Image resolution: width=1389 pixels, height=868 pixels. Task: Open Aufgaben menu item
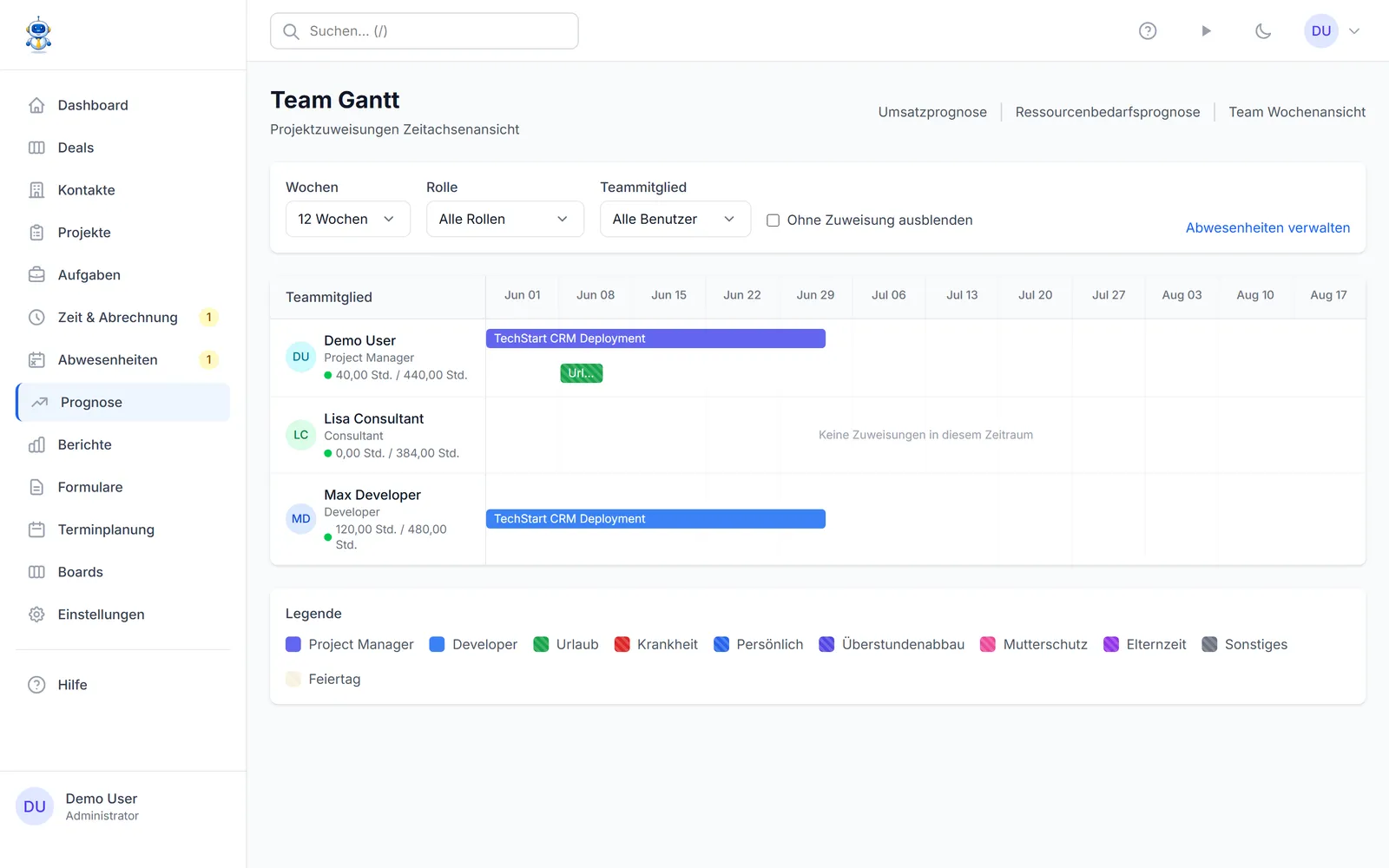click(122, 275)
